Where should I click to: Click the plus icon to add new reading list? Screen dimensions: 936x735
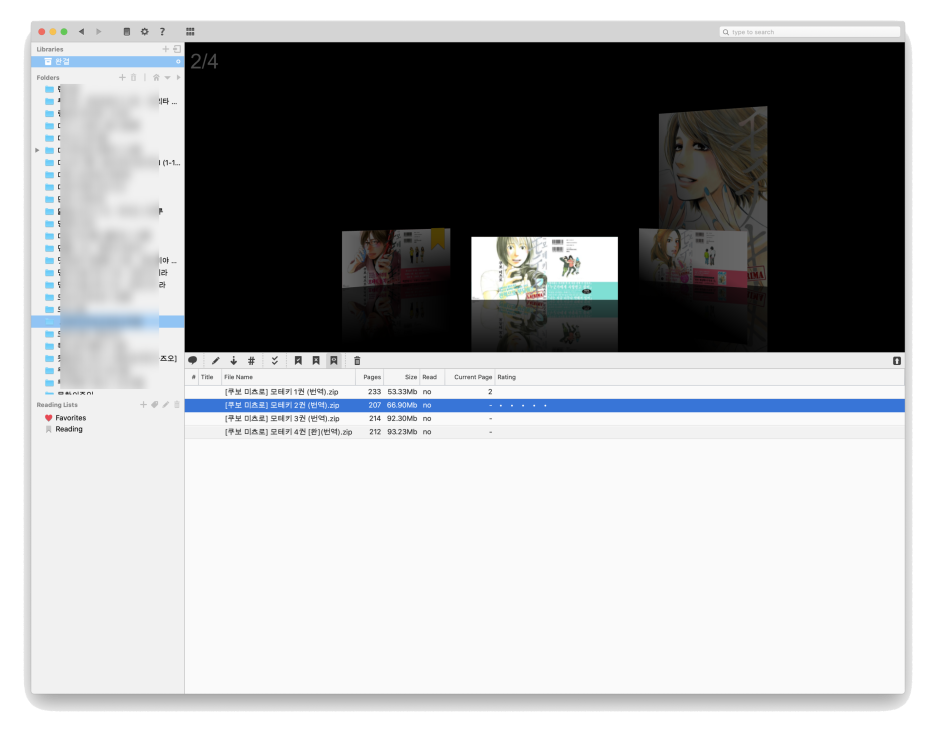(x=143, y=405)
